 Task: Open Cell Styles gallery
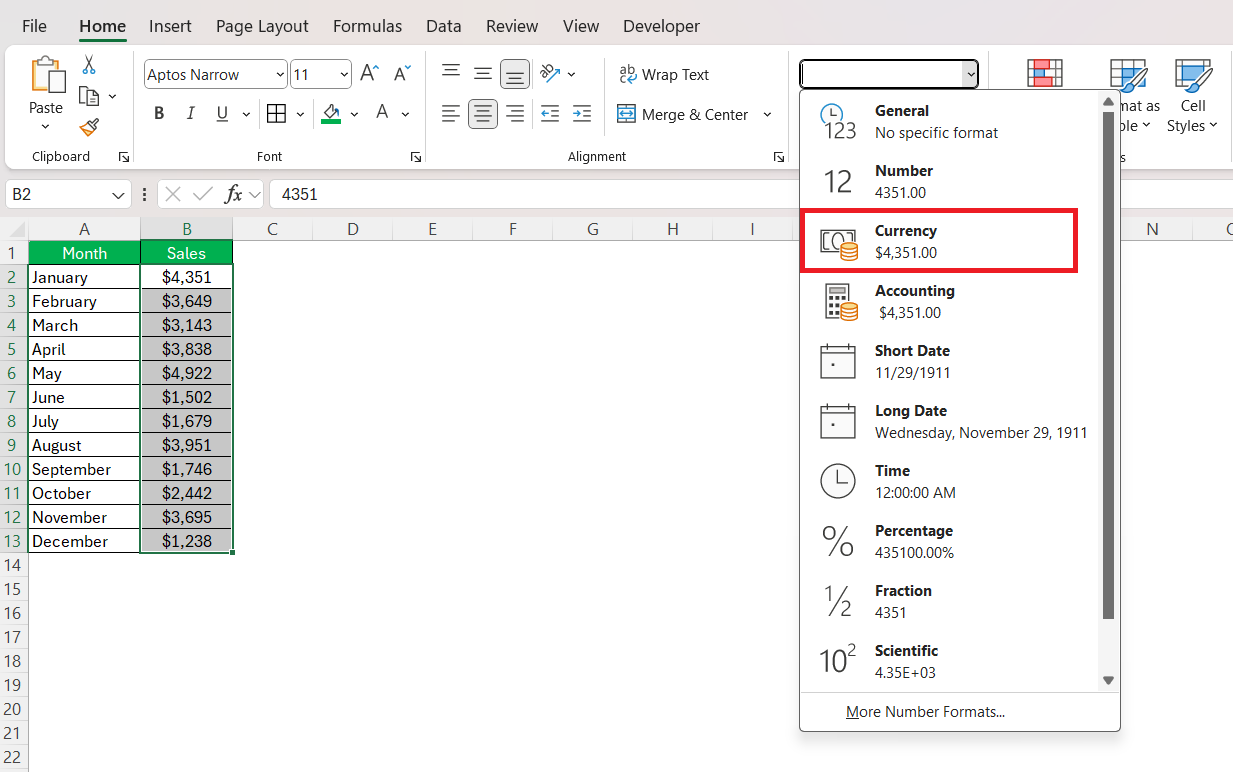[x=1193, y=95]
